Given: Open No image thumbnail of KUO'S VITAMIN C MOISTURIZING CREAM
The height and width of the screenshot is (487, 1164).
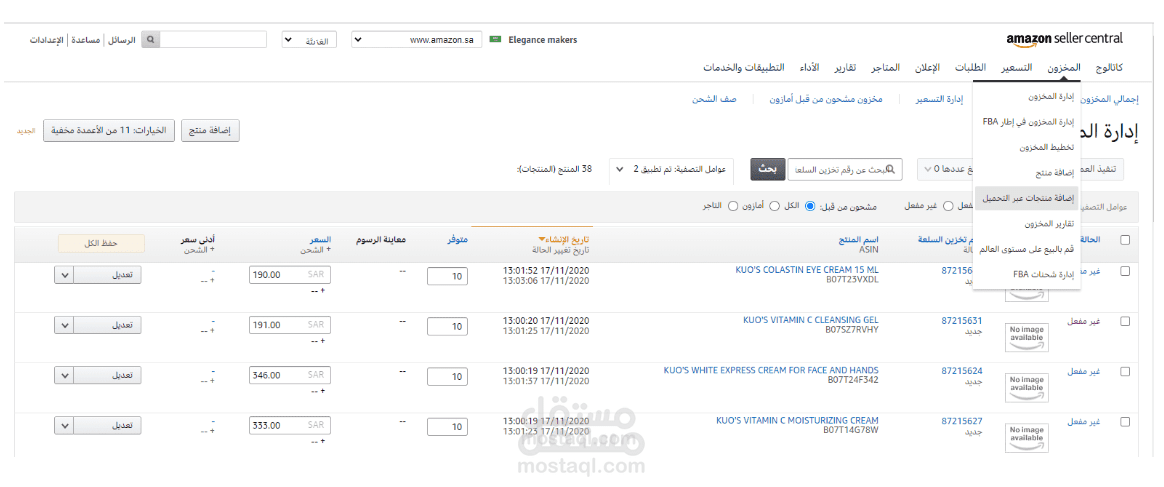Looking at the screenshot, I should point(1027,437).
